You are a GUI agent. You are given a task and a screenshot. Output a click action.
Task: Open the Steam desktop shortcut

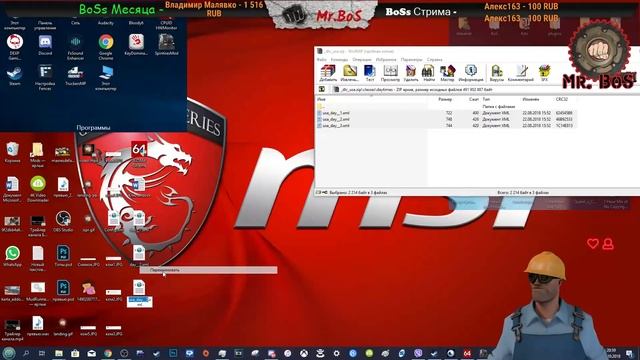15,76
